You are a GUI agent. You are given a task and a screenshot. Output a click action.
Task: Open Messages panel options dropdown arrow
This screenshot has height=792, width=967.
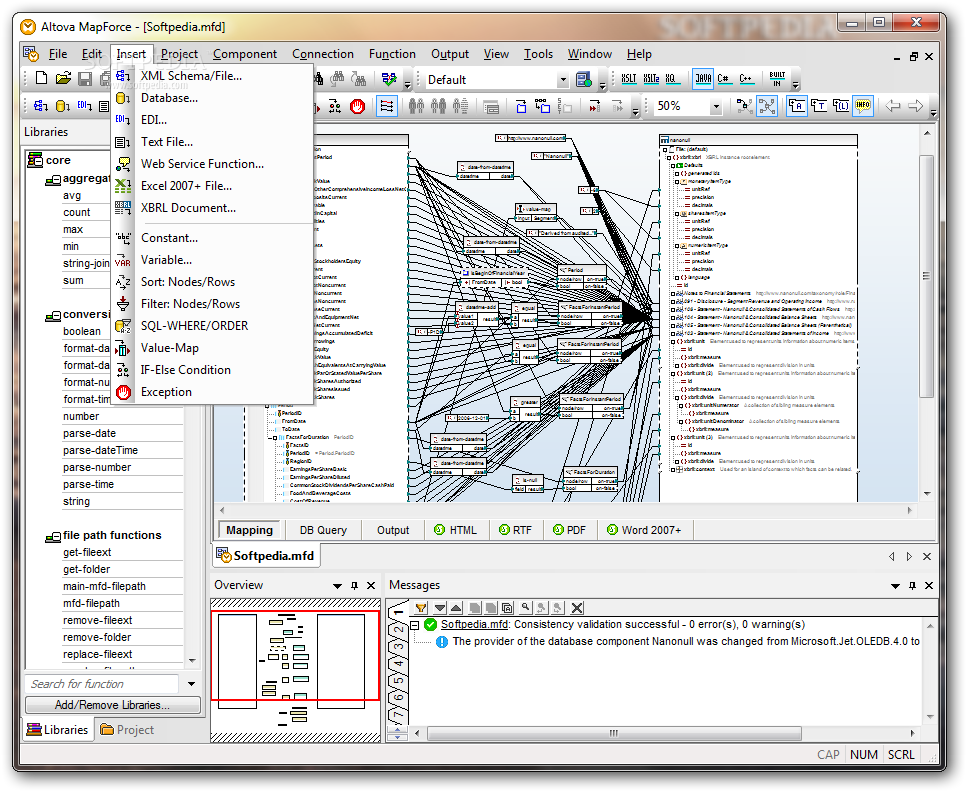895,586
